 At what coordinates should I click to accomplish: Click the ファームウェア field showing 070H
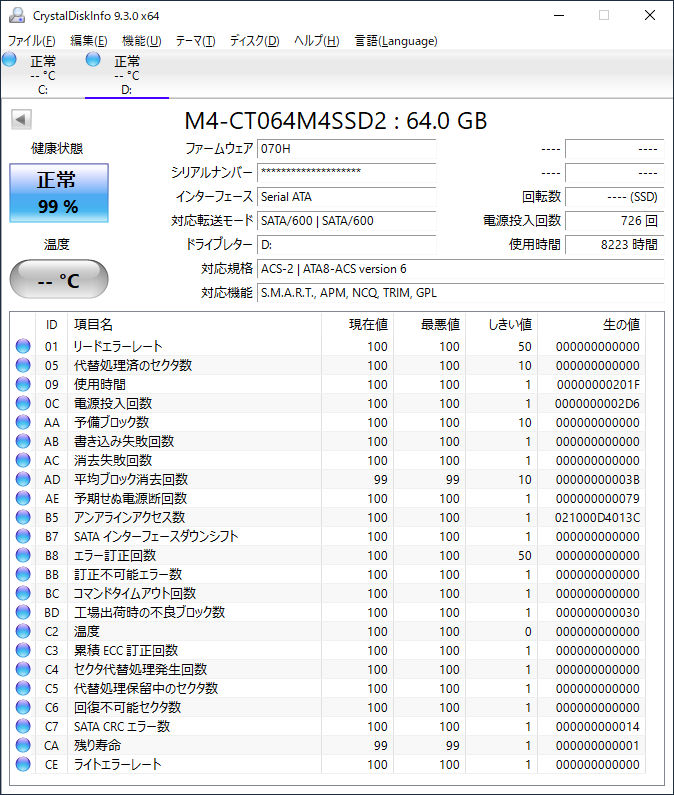pyautogui.click(x=346, y=148)
